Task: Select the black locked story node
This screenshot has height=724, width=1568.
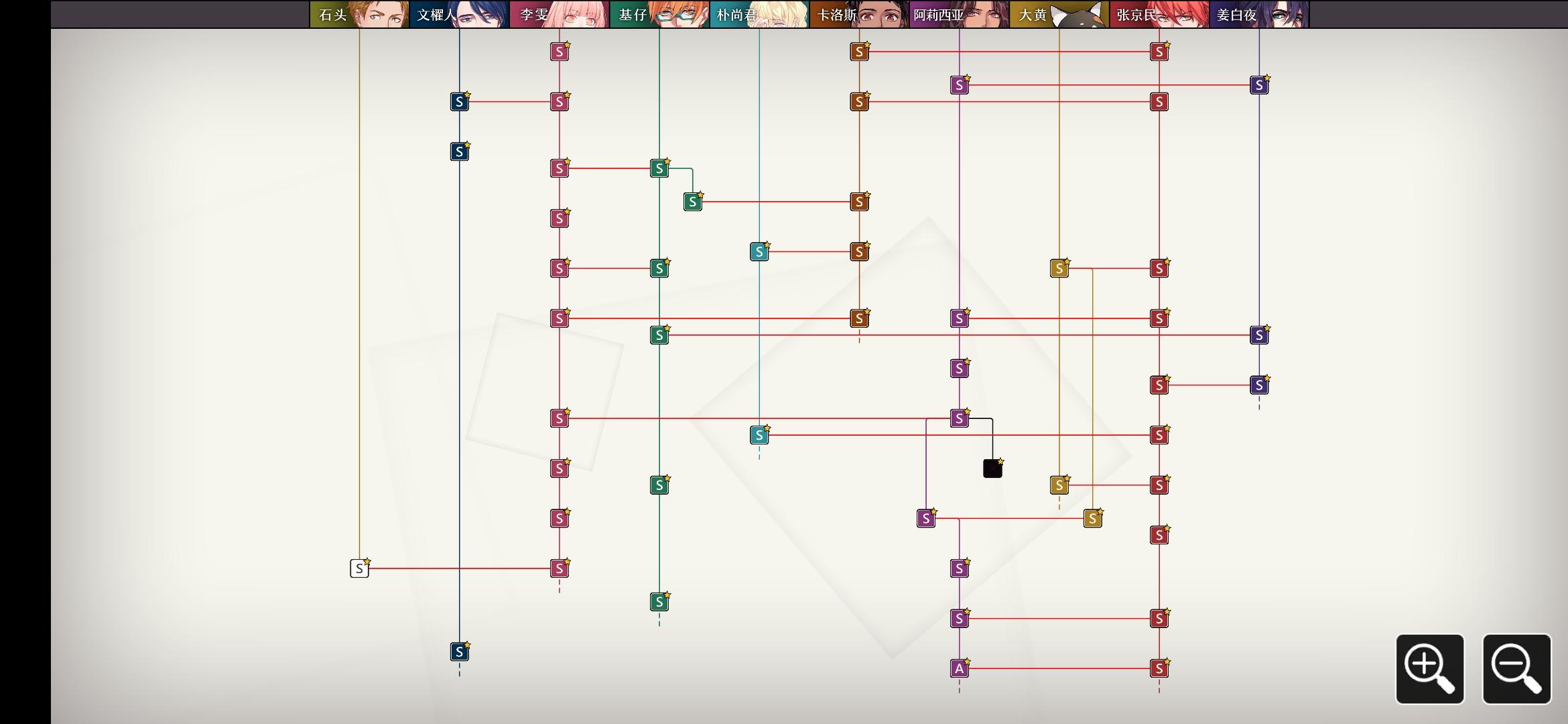Action: click(x=992, y=469)
